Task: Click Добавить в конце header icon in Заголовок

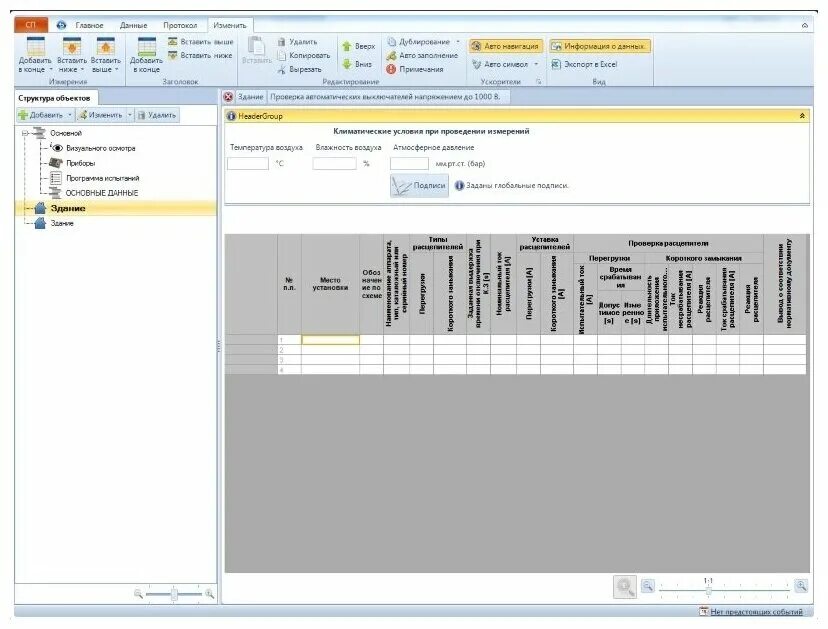Action: [x=146, y=46]
